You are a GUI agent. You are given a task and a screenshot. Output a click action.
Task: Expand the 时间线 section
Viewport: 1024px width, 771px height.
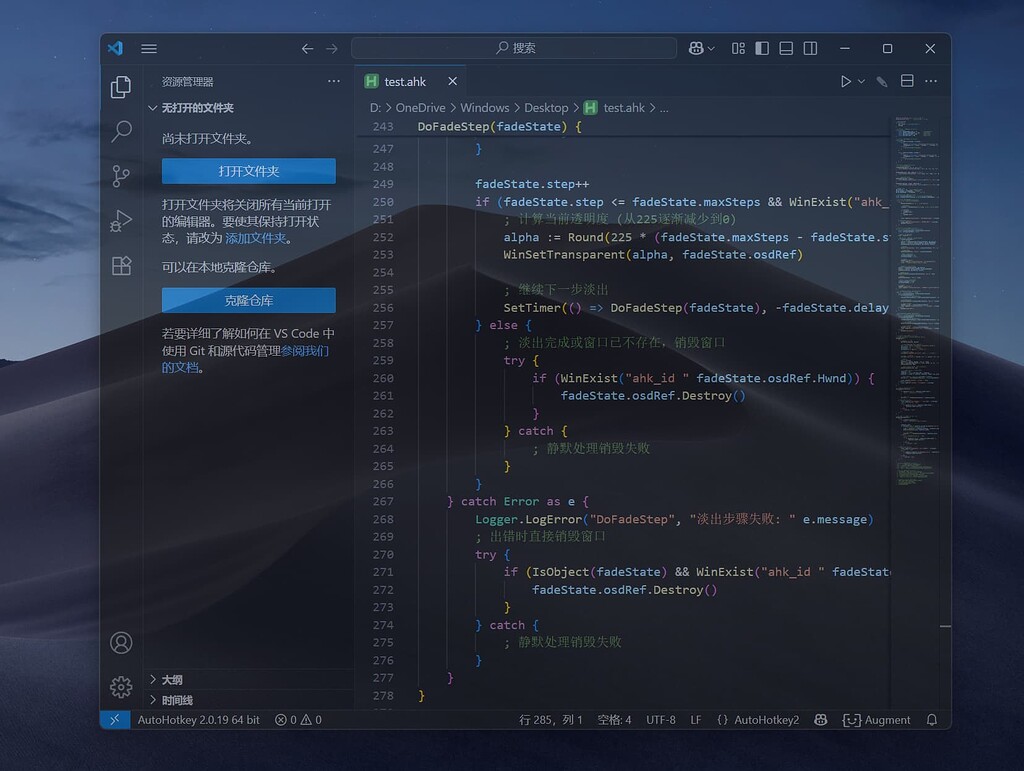[248, 700]
